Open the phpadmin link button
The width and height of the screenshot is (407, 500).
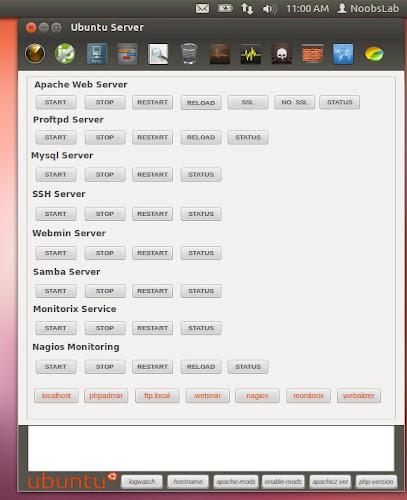[106, 396]
